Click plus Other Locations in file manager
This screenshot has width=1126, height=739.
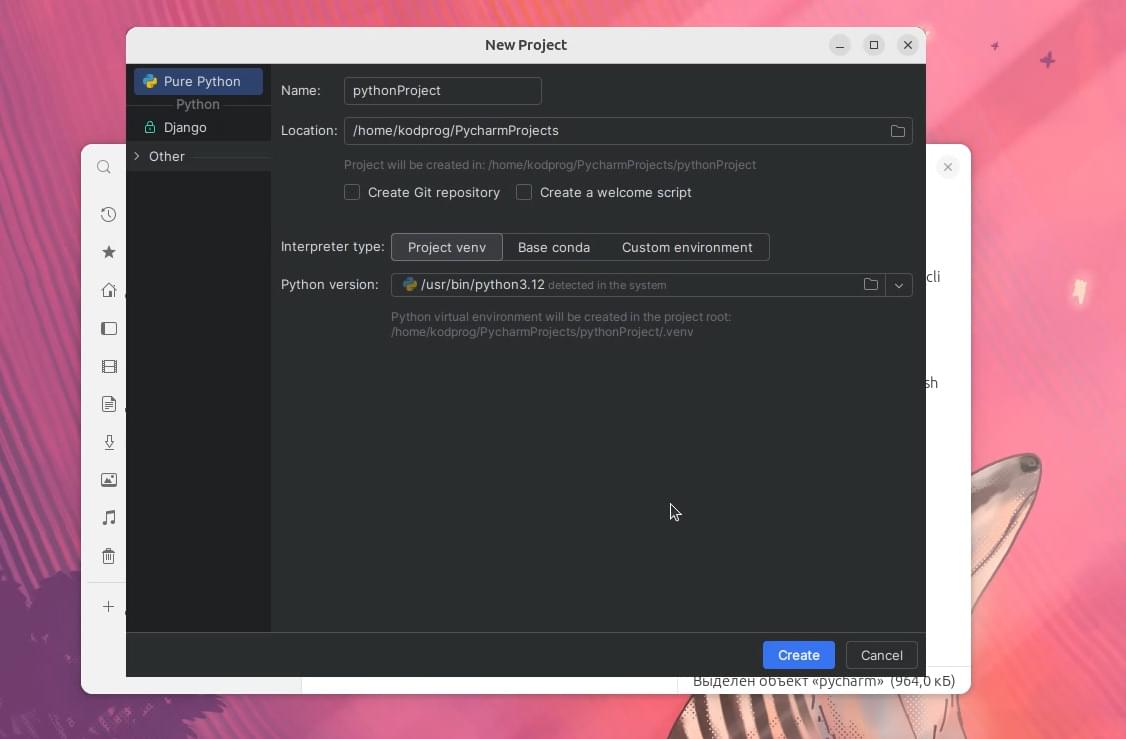[108, 606]
